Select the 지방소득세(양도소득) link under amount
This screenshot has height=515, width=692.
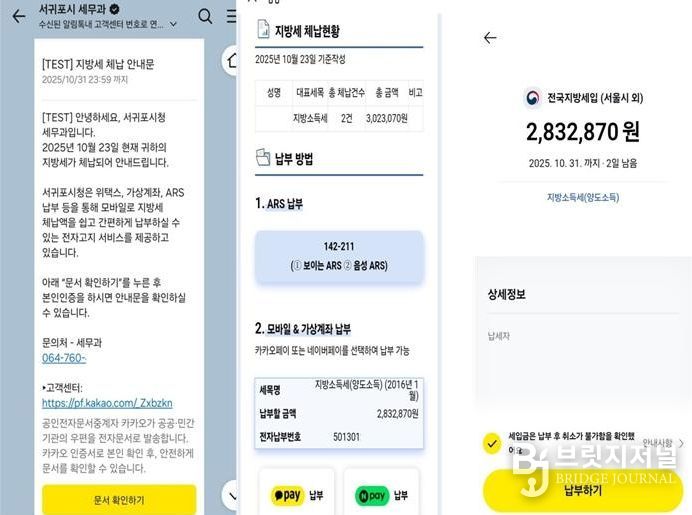[583, 197]
